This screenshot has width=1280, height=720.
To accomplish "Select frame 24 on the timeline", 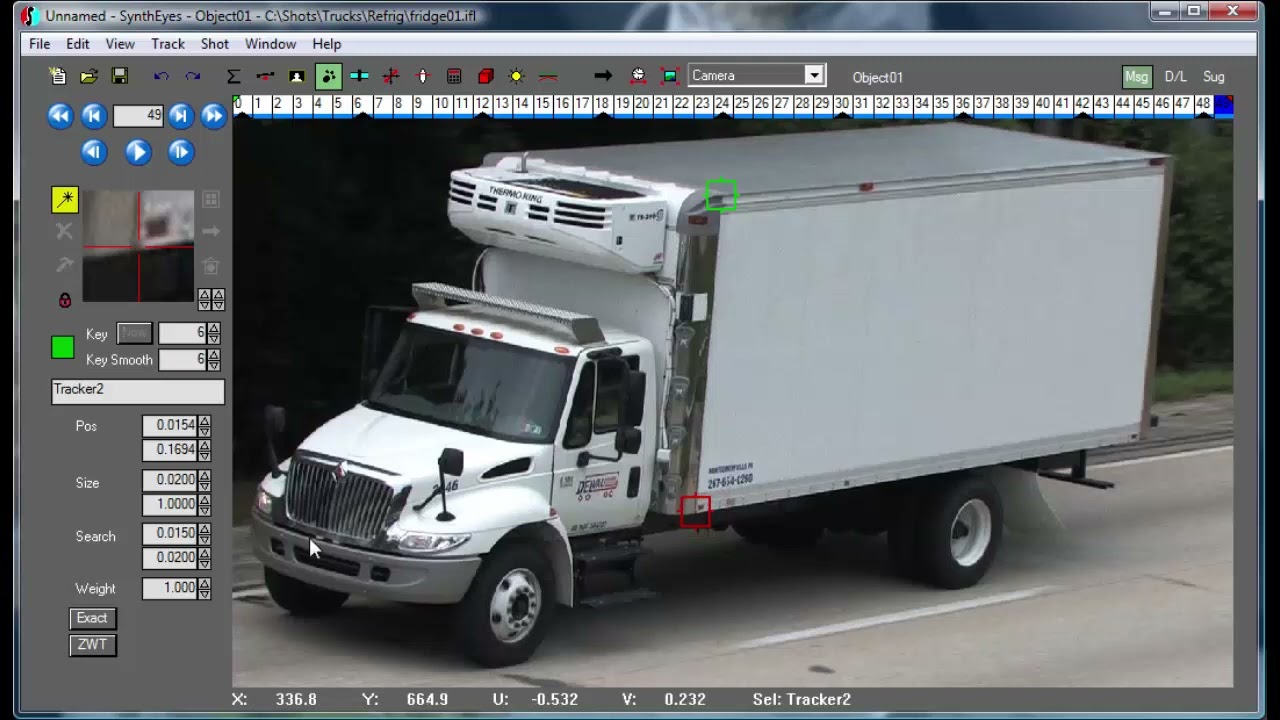I will pos(722,104).
